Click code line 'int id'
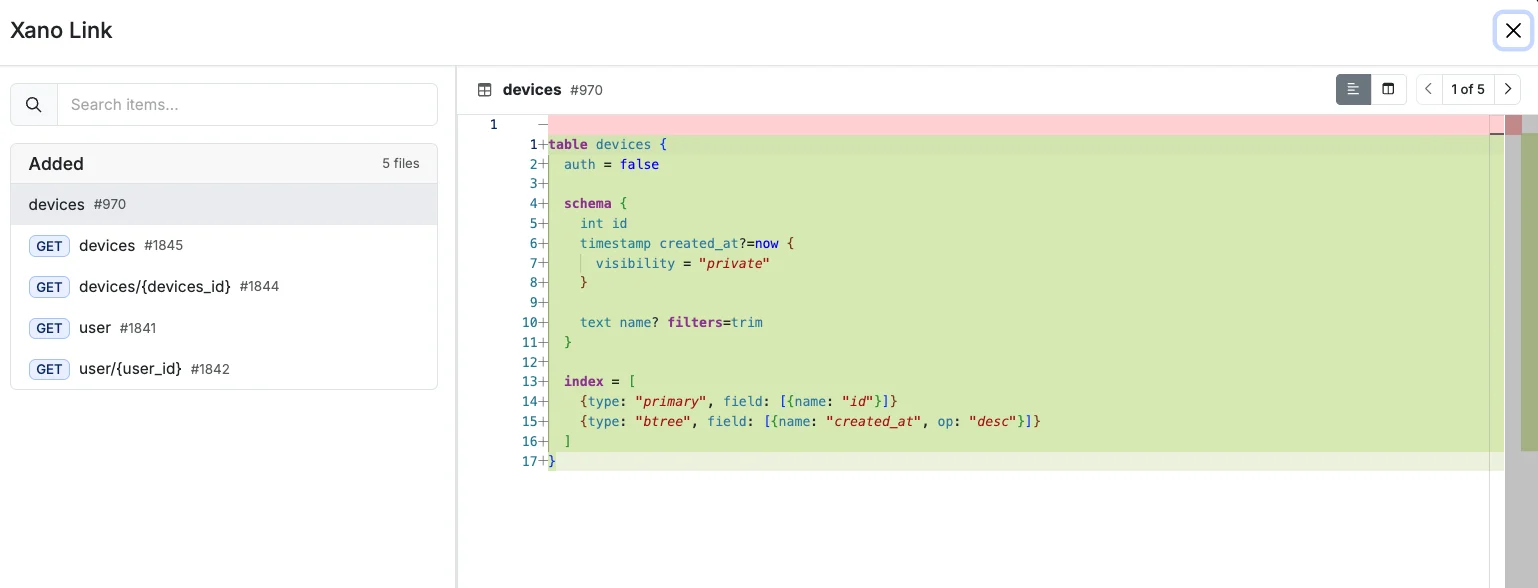1538x588 pixels. pos(604,223)
